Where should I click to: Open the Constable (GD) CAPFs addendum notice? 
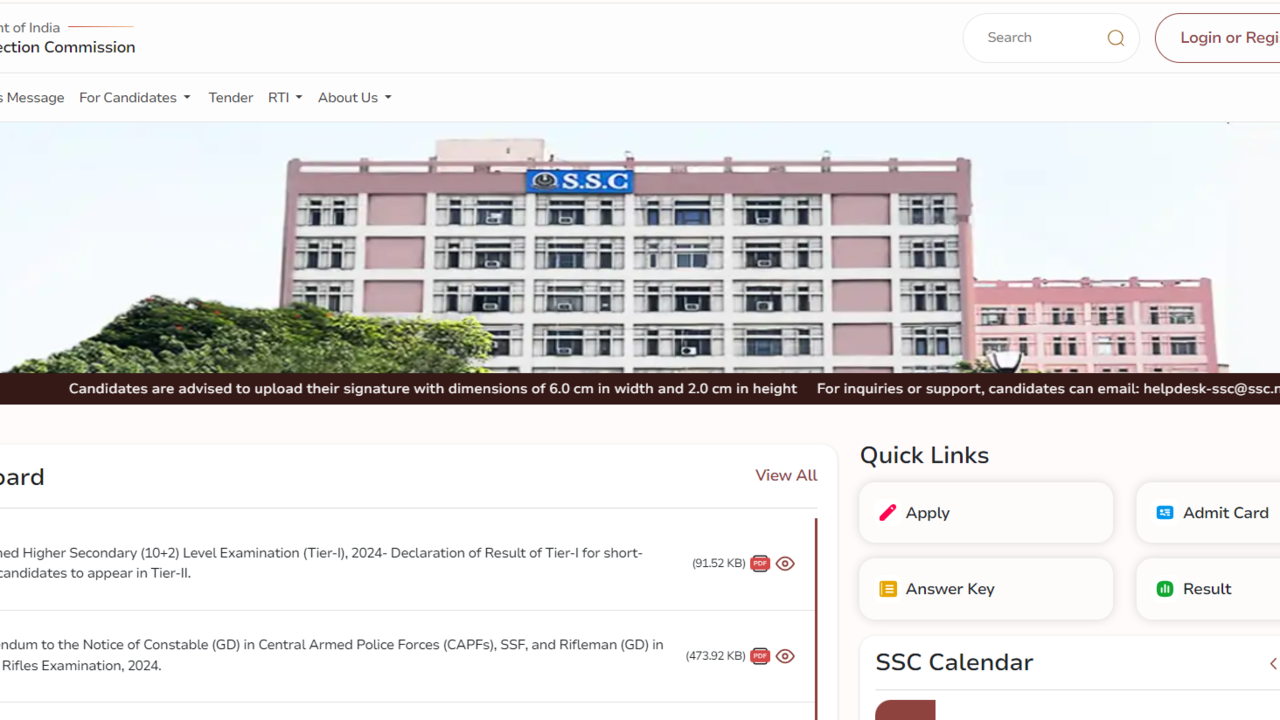[x=331, y=655]
